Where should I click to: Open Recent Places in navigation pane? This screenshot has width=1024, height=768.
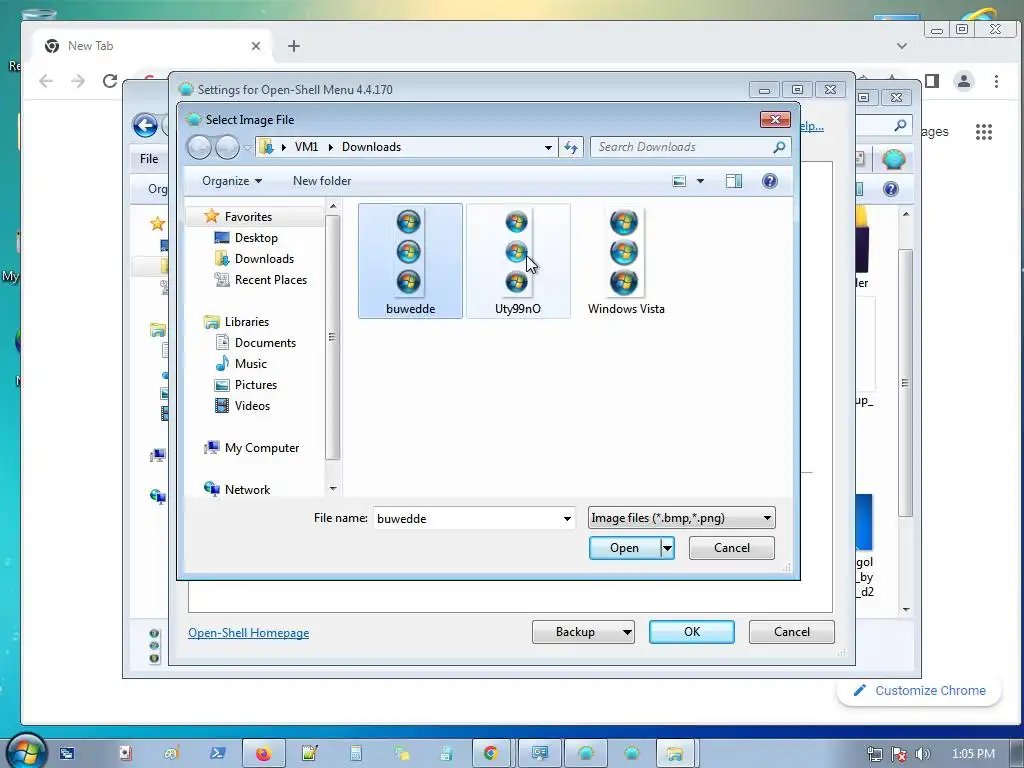270,280
